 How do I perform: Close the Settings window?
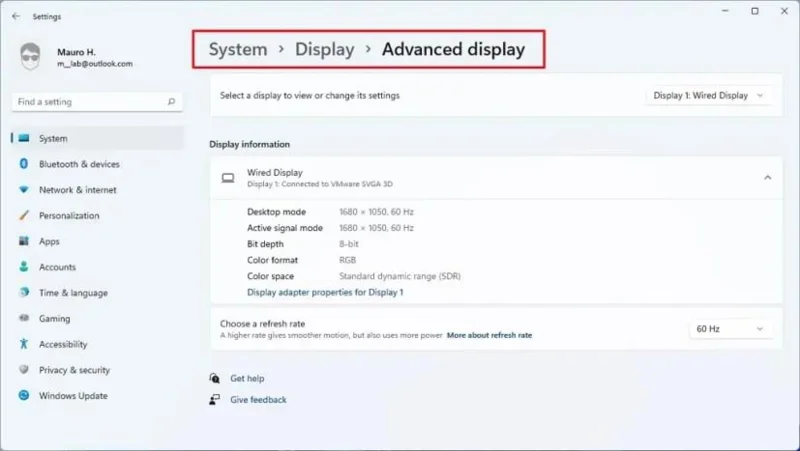(784, 11)
